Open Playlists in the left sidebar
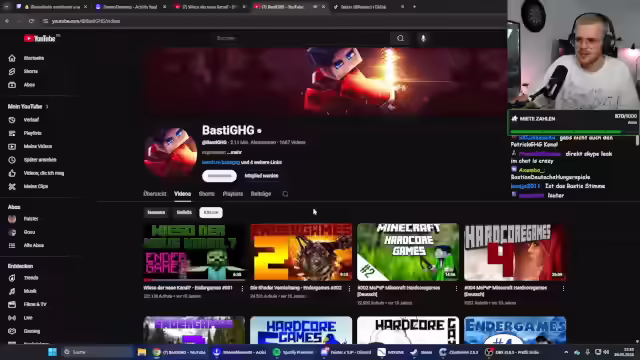640x360 pixels. tap(32, 133)
